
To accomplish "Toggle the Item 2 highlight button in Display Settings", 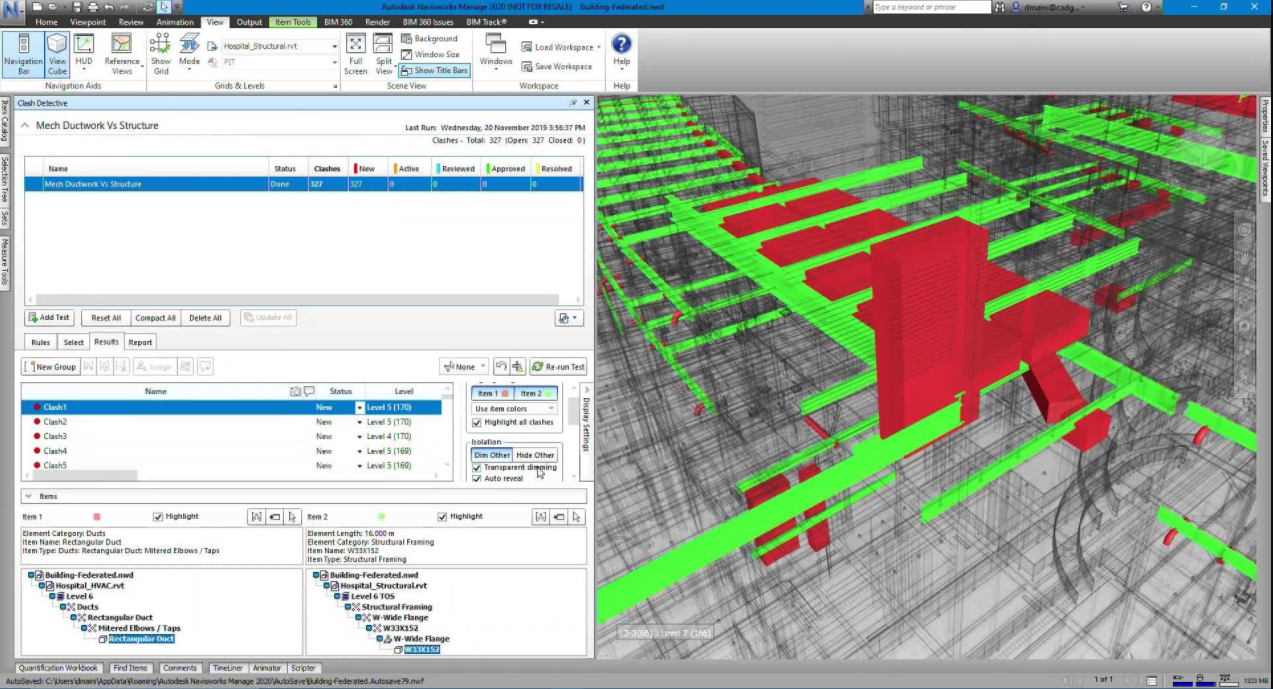I will coord(536,394).
